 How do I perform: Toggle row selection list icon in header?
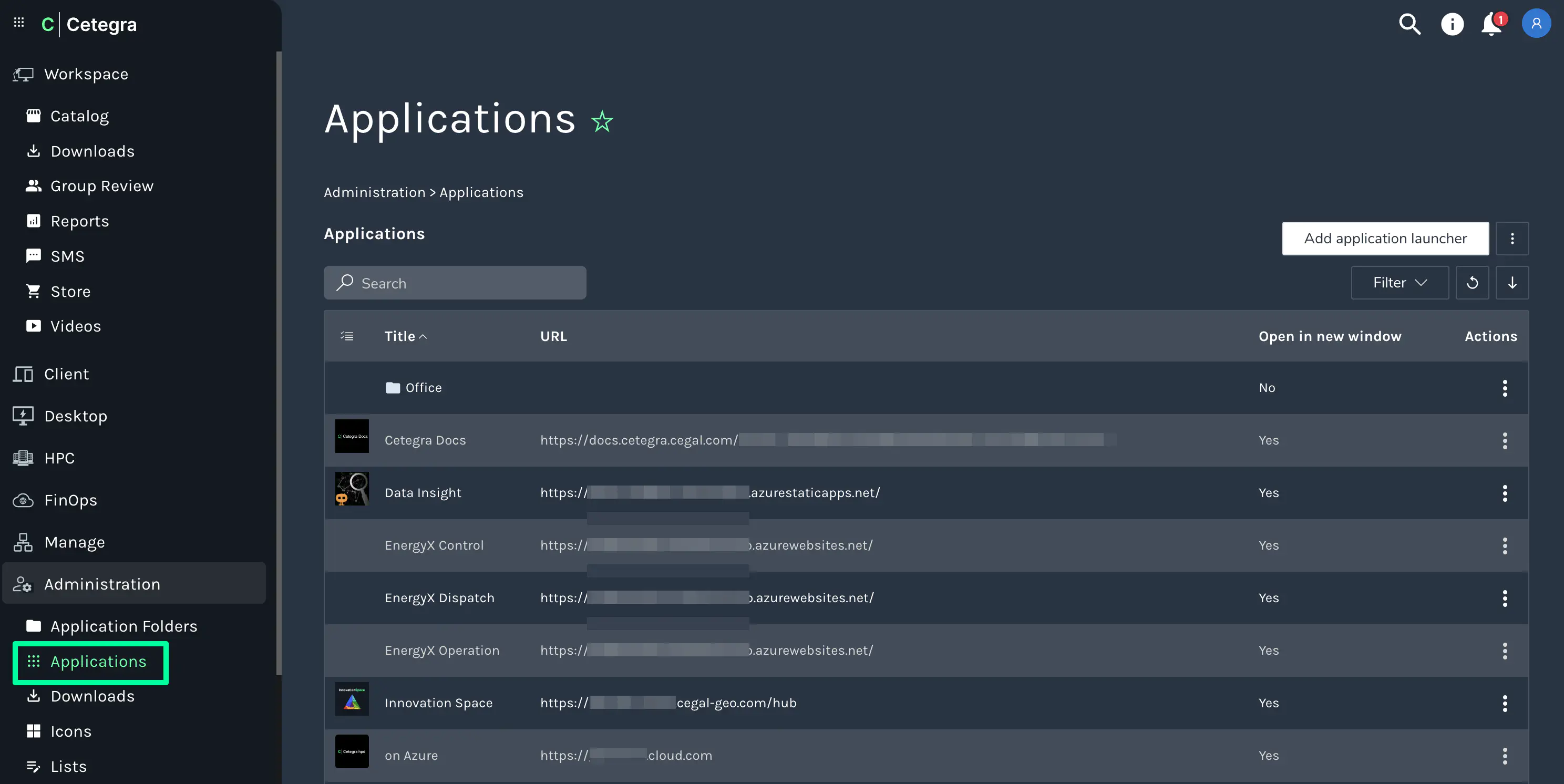click(x=347, y=336)
